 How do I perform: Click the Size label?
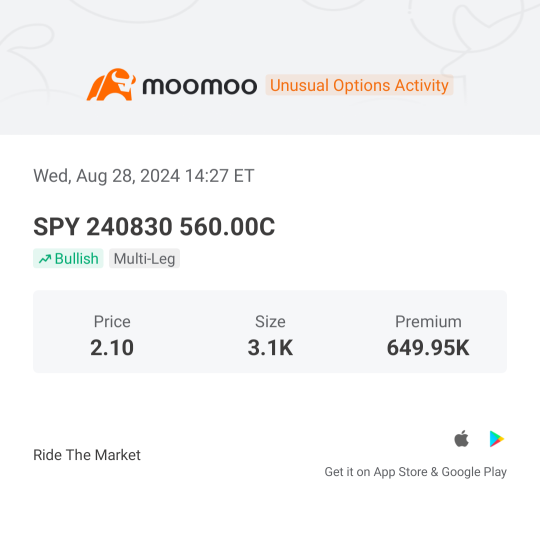270,322
